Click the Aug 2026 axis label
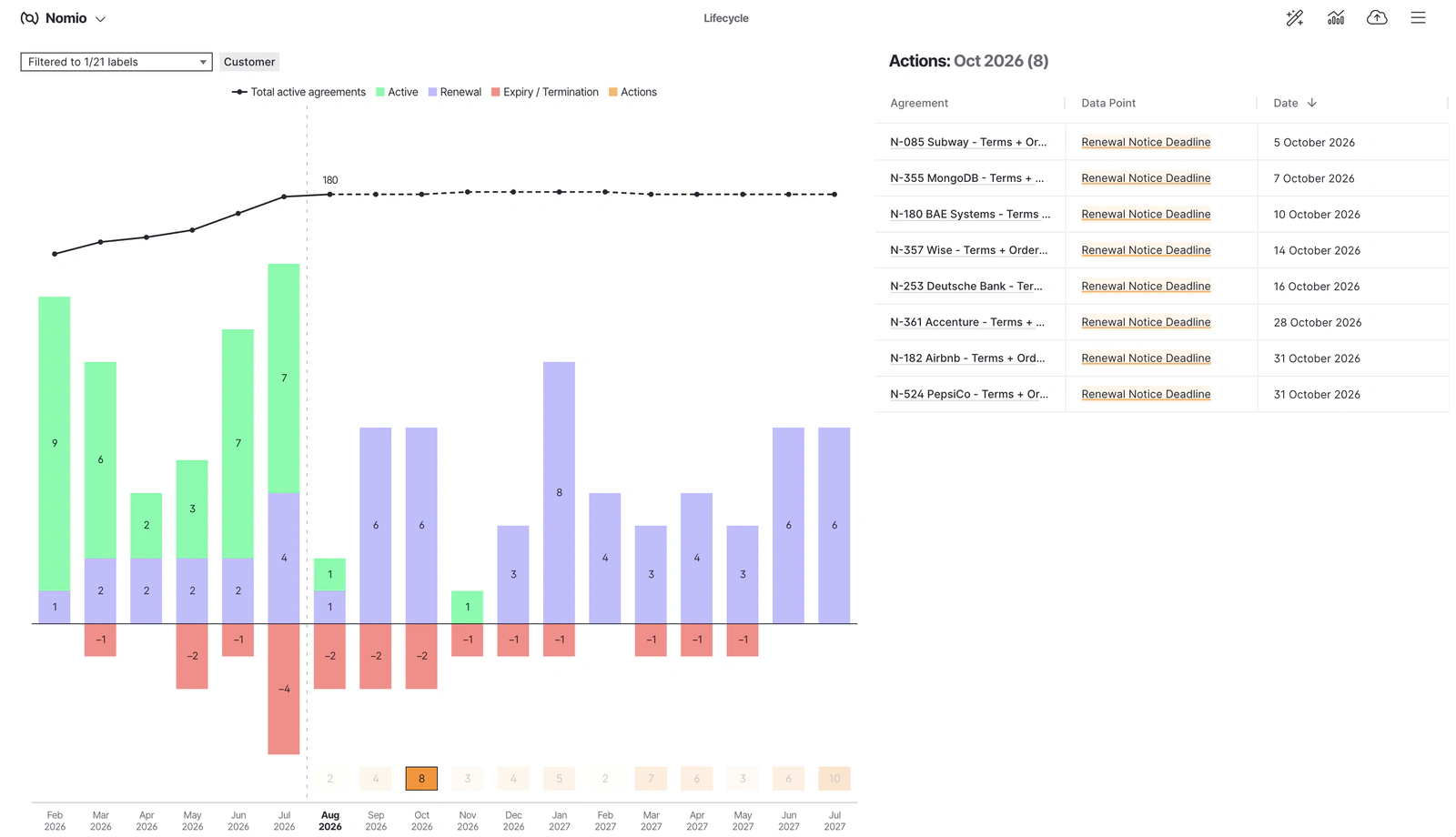This screenshot has height=837, width=1456. click(330, 821)
